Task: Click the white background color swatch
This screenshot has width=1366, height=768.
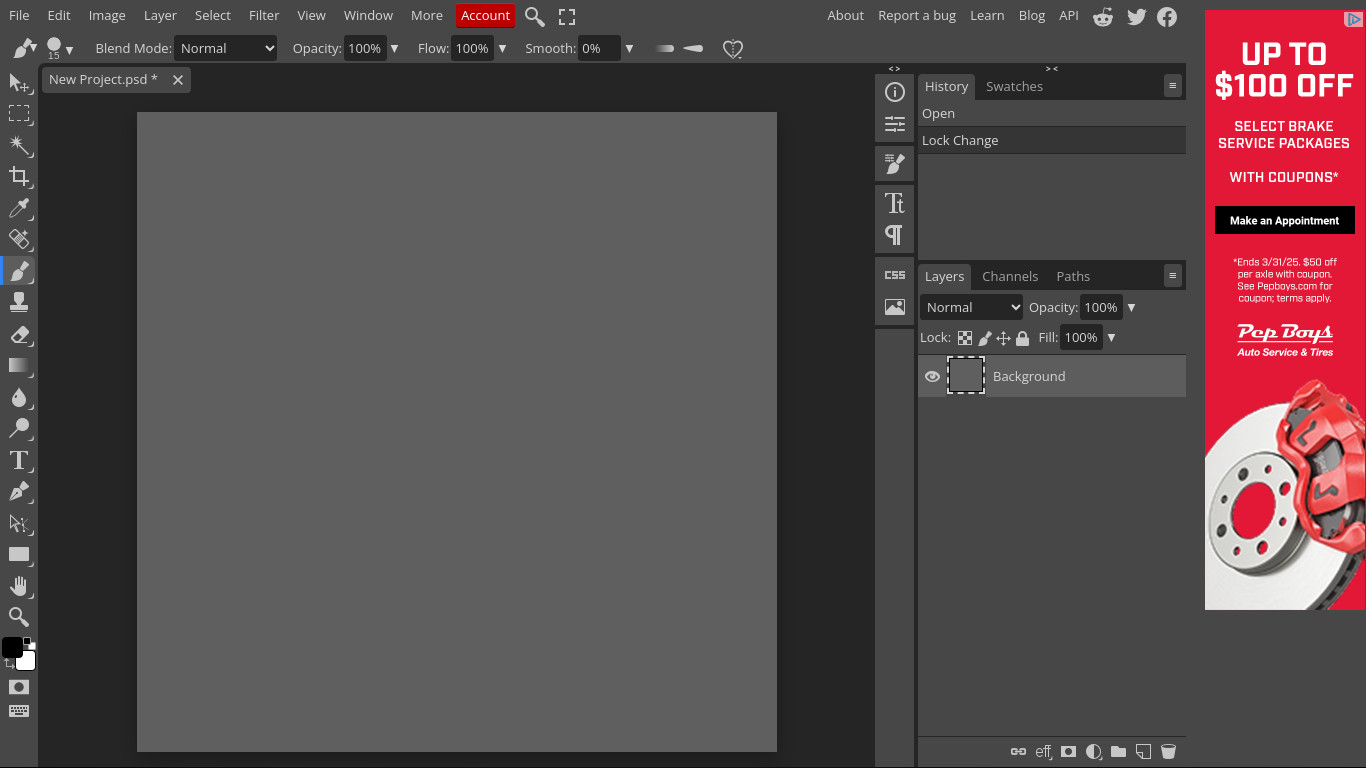Action: coord(27,662)
